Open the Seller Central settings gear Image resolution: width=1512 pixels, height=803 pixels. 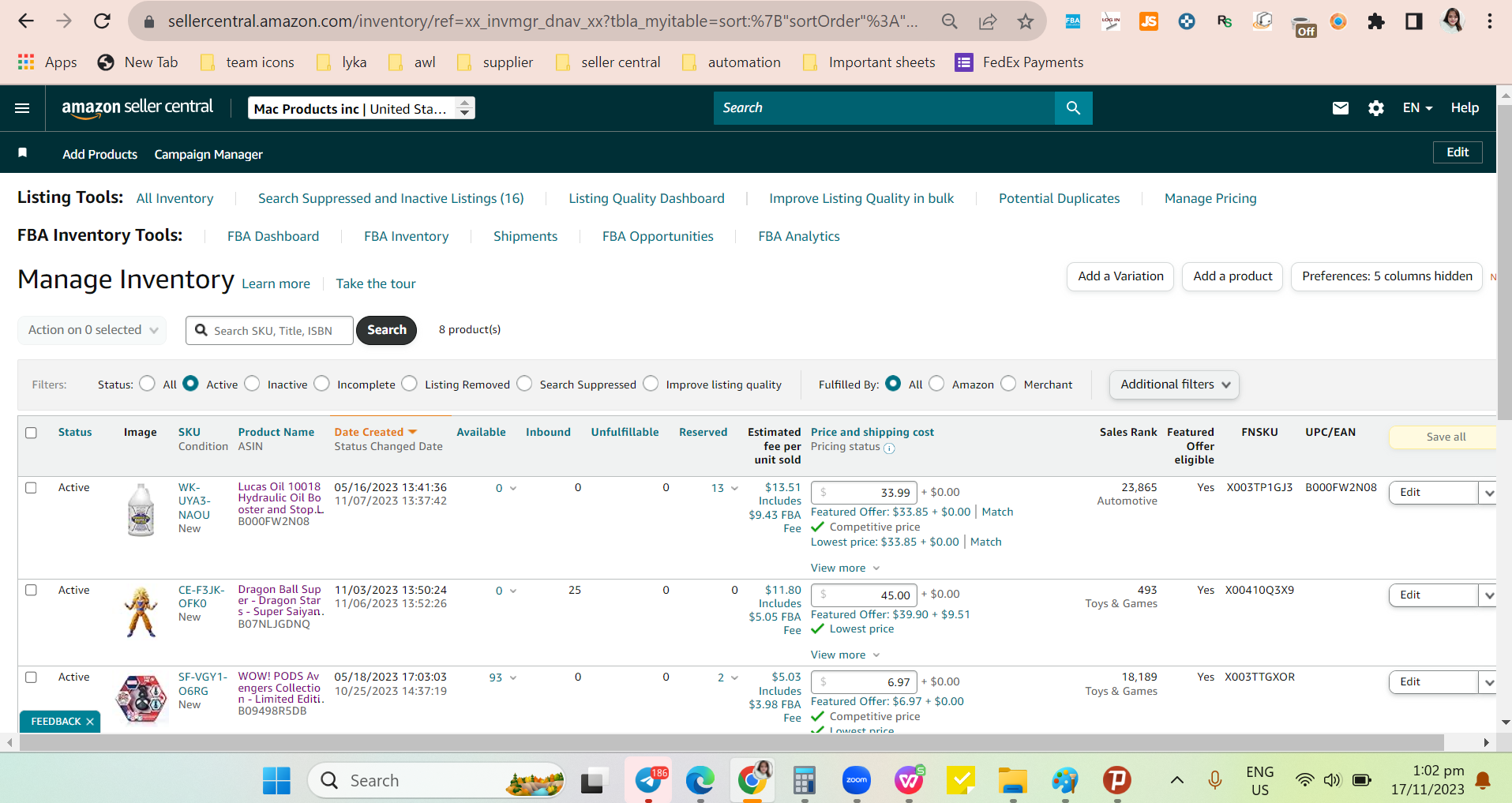point(1376,108)
